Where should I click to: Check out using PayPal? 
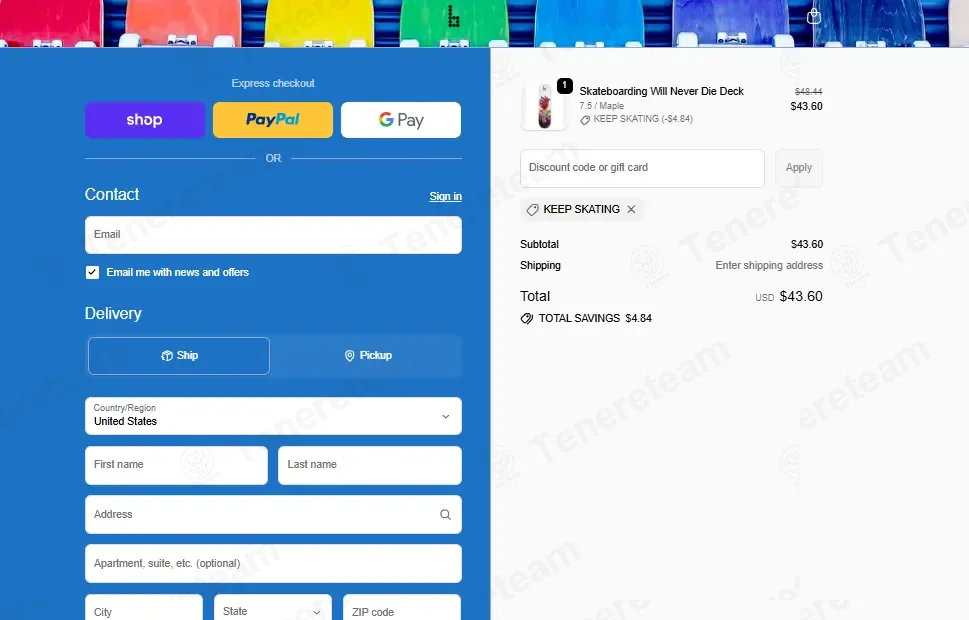(x=273, y=120)
